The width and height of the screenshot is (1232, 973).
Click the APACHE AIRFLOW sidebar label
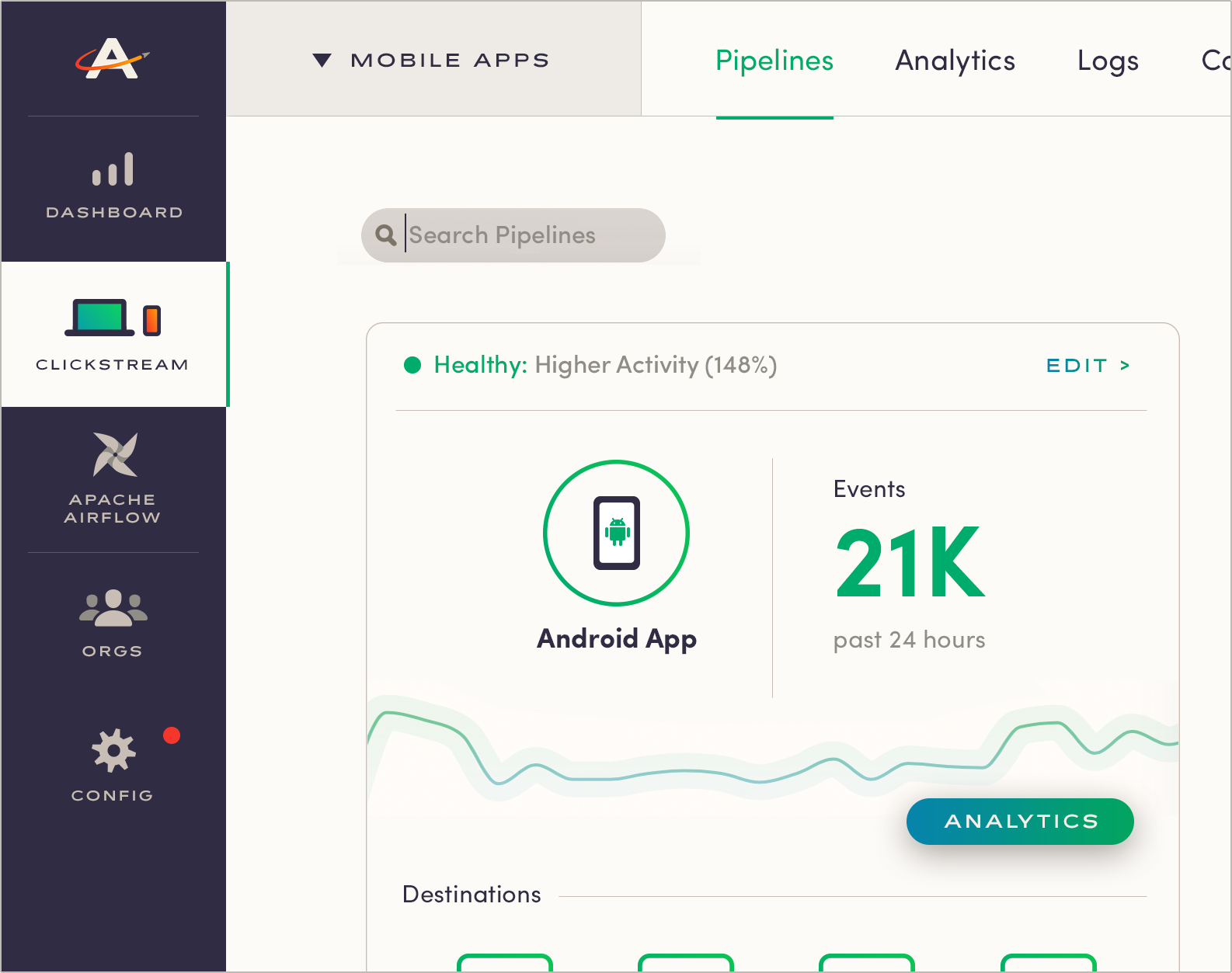click(113, 508)
